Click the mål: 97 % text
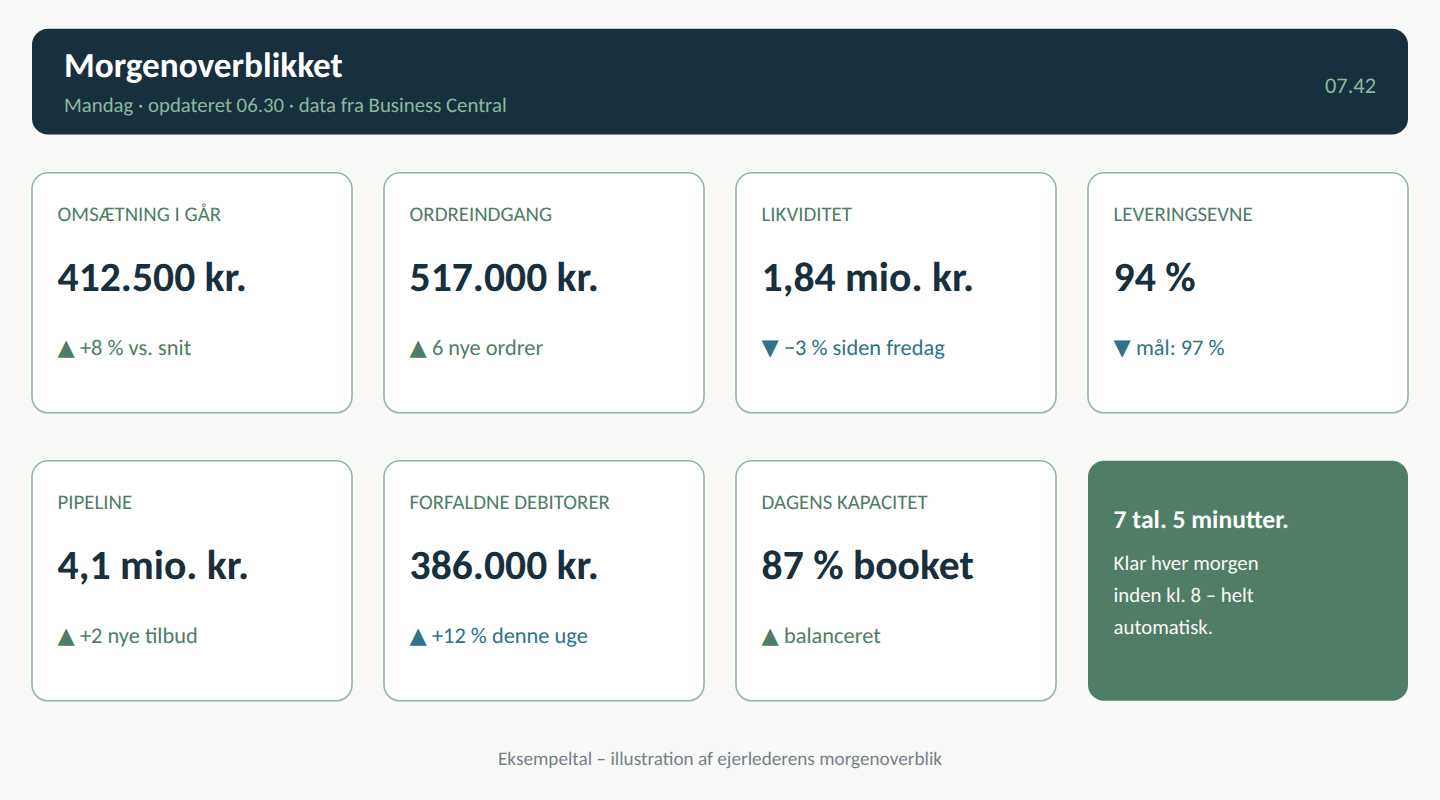 (1180, 348)
